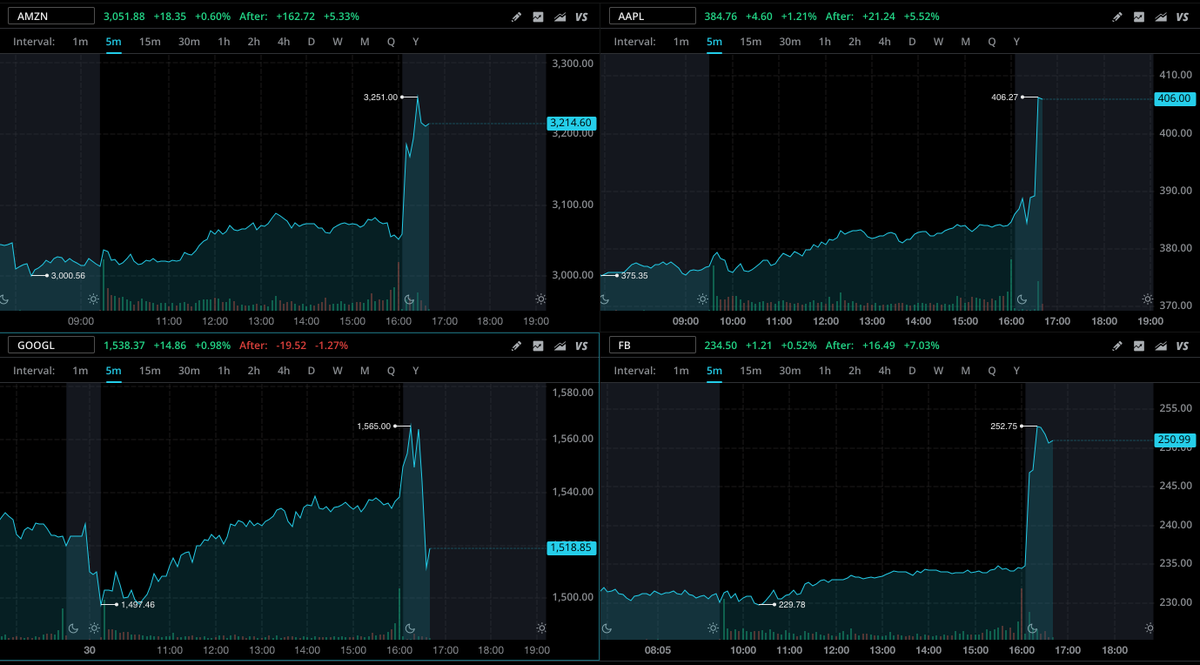Select the active 5m interval on AAPL chart
The height and width of the screenshot is (665, 1200).
point(714,42)
